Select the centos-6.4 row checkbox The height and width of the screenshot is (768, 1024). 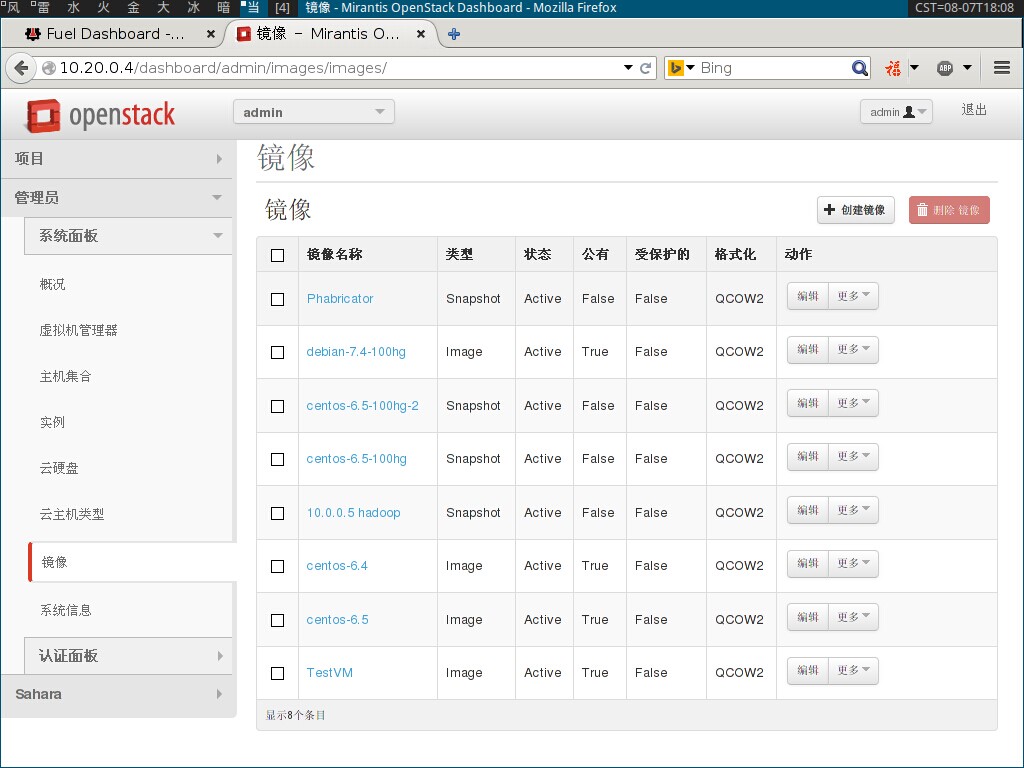tap(278, 566)
